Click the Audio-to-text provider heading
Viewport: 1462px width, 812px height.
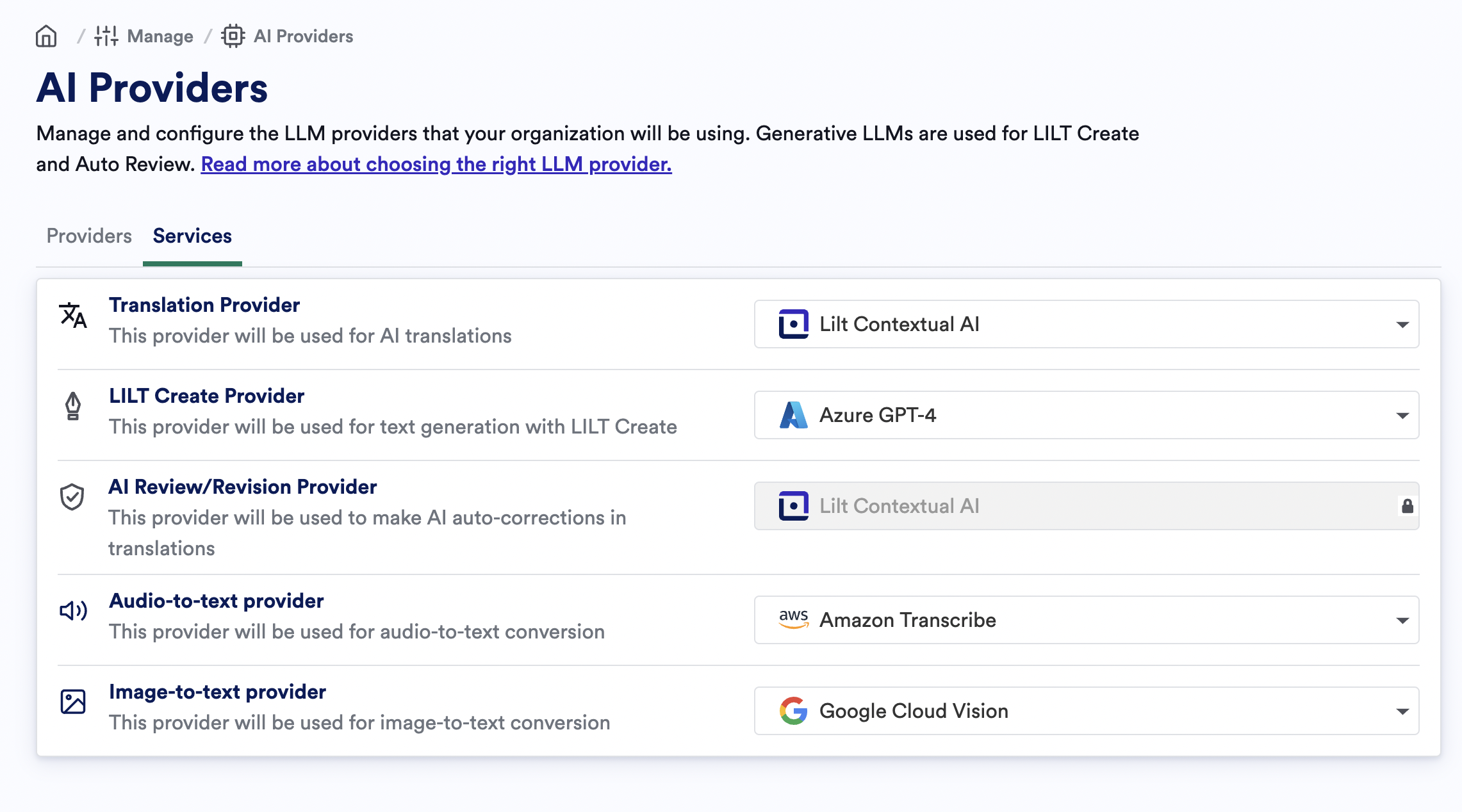pyautogui.click(x=217, y=601)
